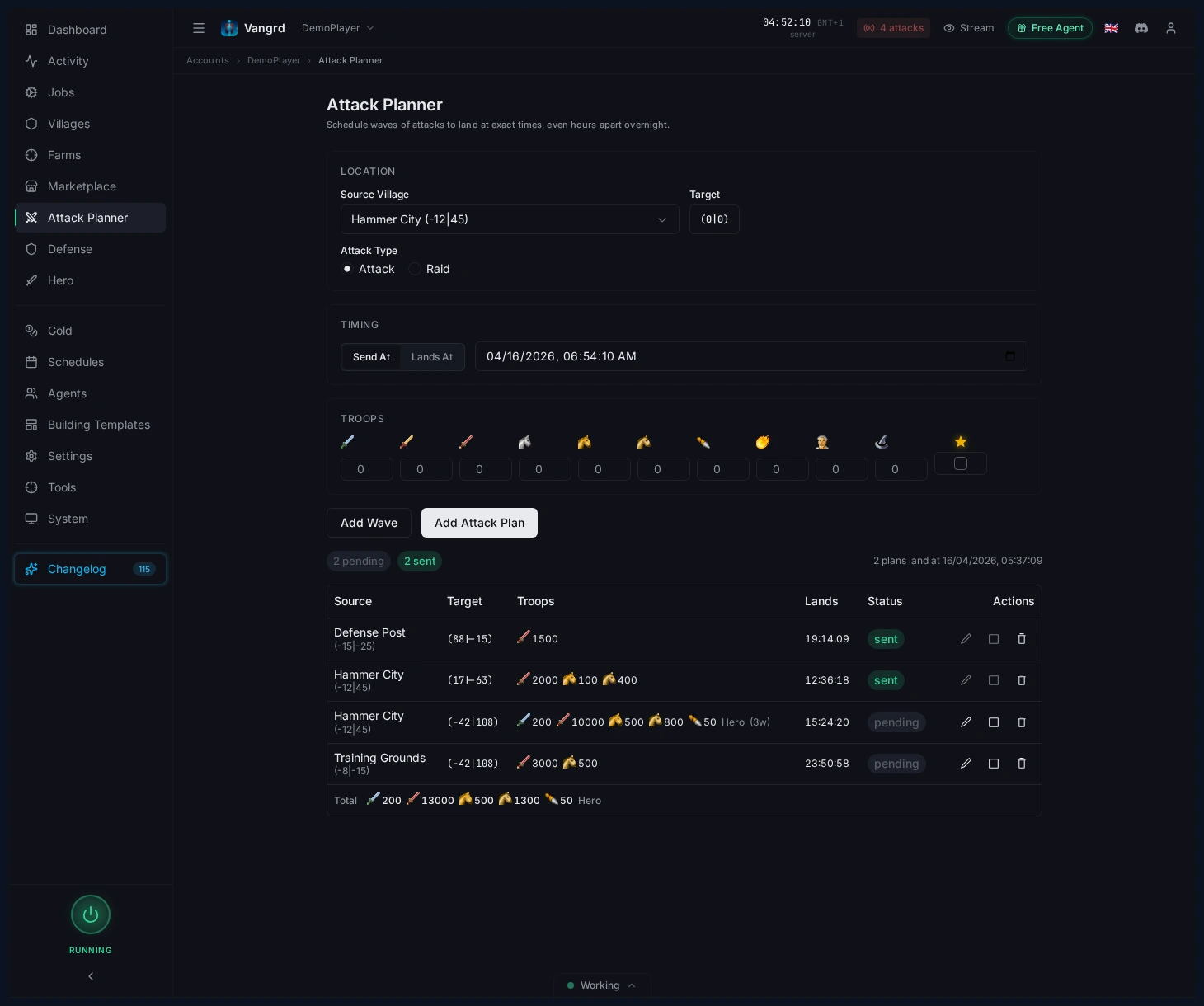Click the 4 attacks alert indicator
This screenshot has width=1204, height=1006.
(893, 28)
